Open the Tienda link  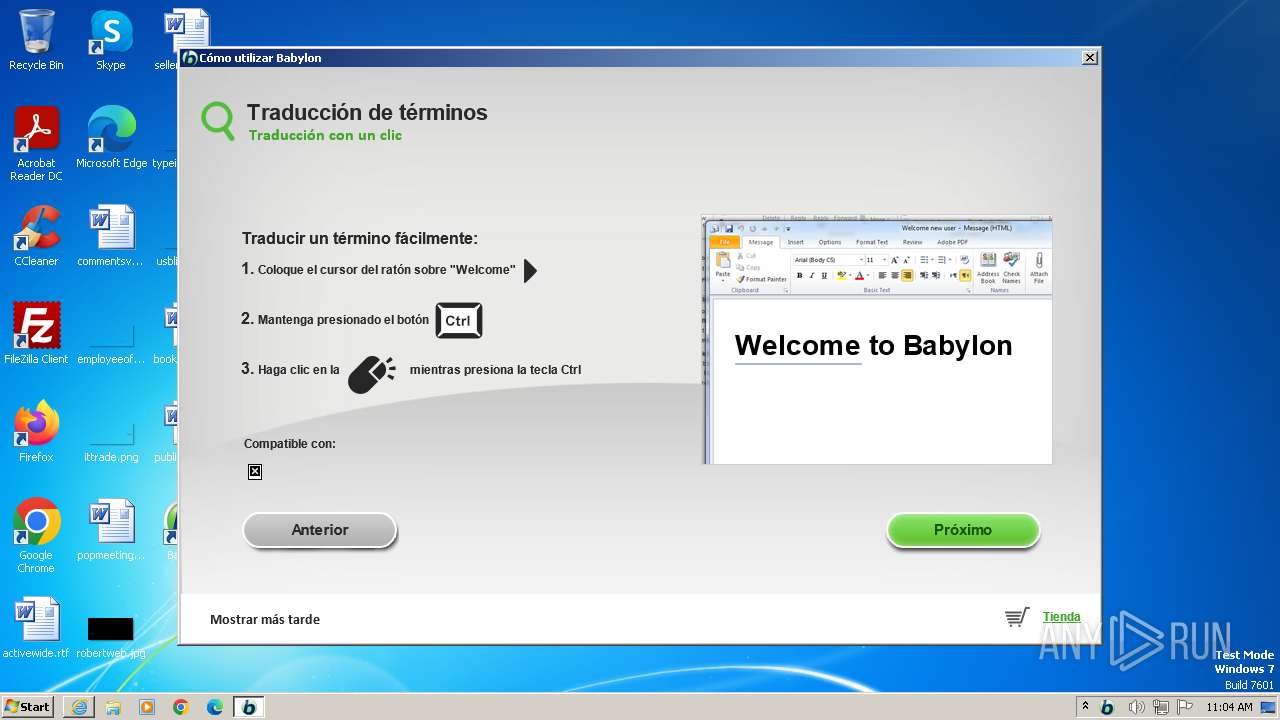pyautogui.click(x=1061, y=617)
